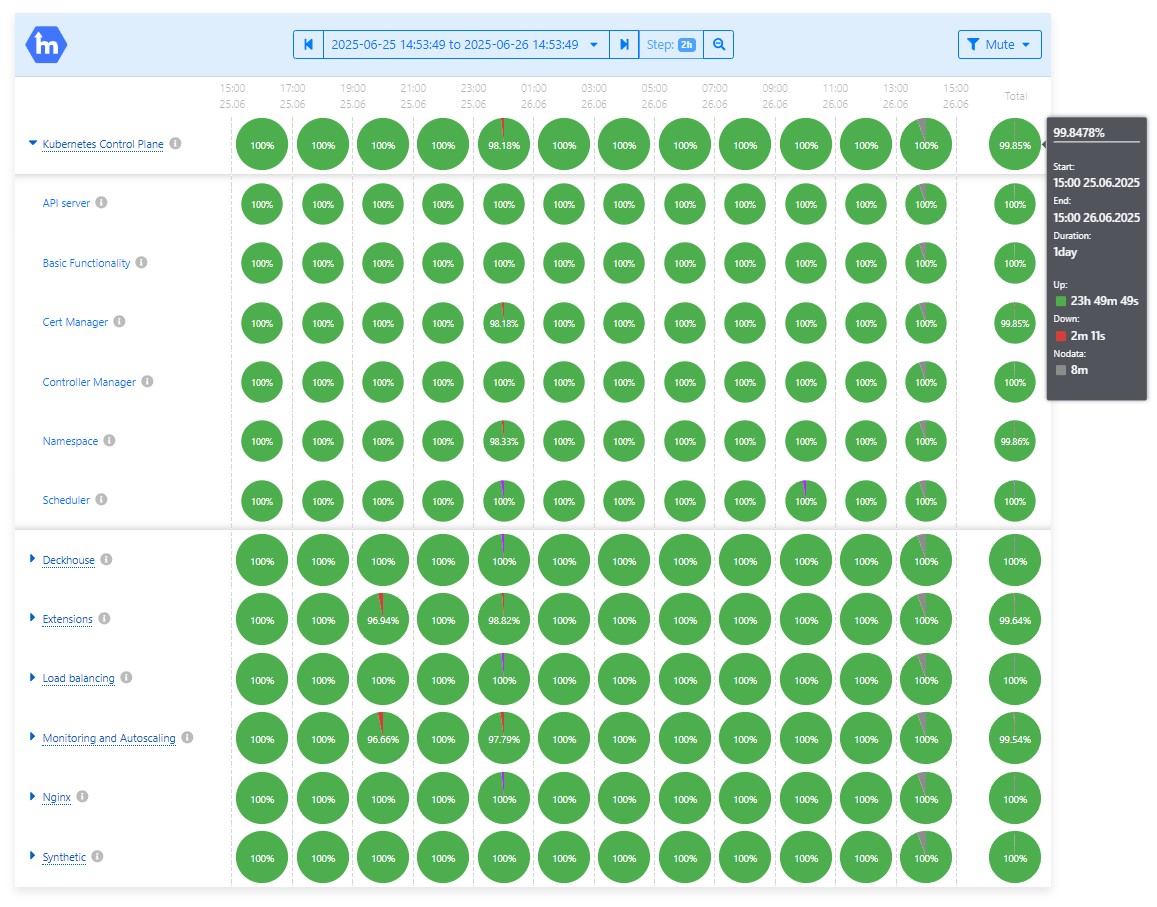The height and width of the screenshot is (907, 1157).
Task: Select the Basic Functionality probe label
Action: (86, 263)
